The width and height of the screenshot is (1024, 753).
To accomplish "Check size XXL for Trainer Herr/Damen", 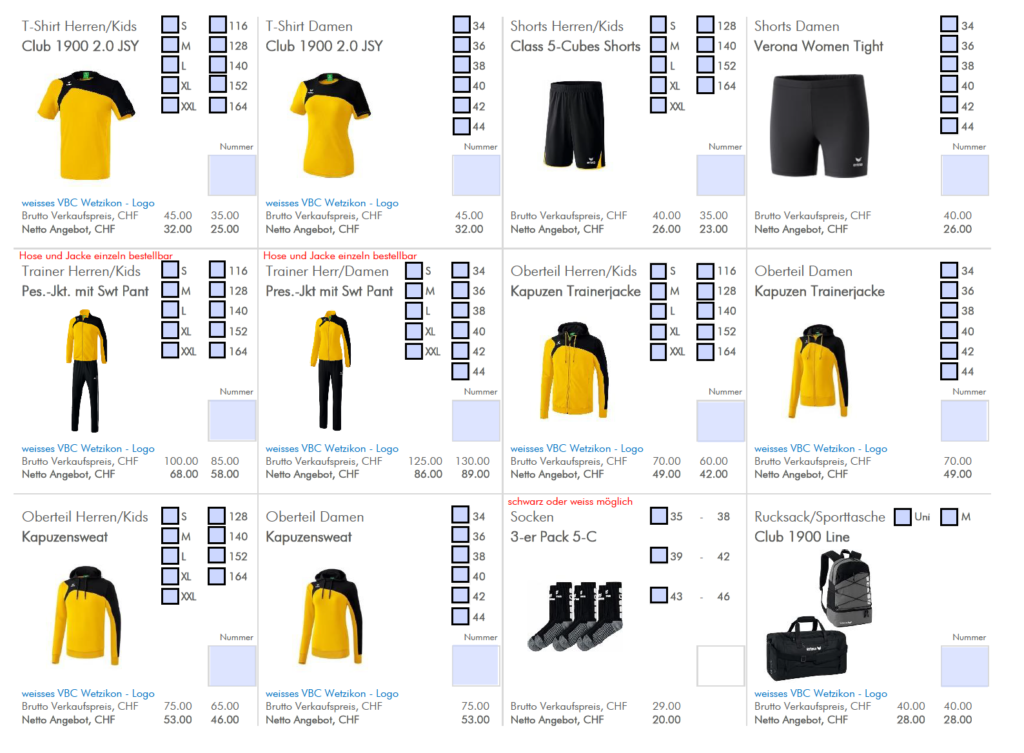I will 413,351.
